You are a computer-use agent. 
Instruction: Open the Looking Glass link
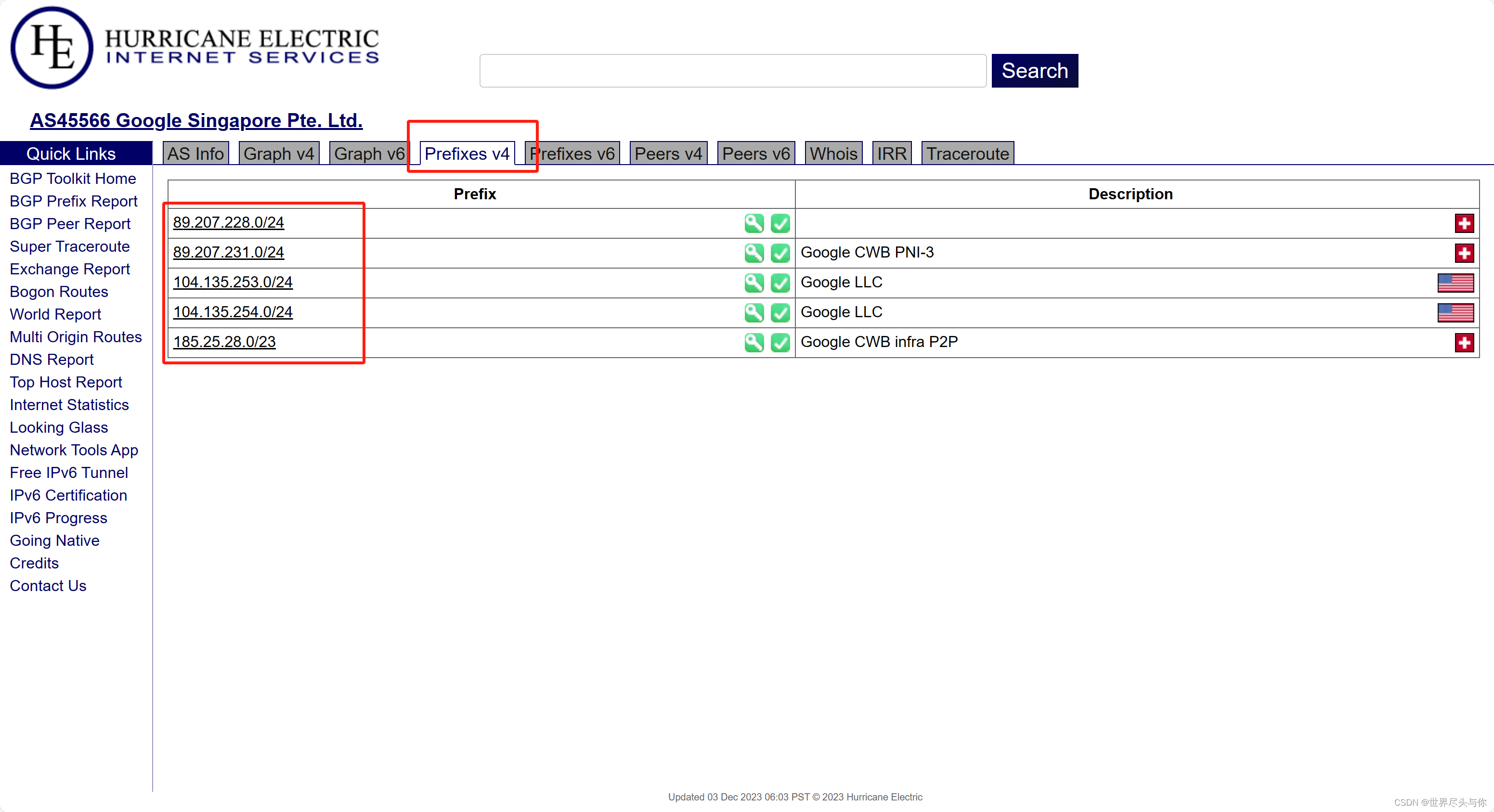(x=59, y=427)
